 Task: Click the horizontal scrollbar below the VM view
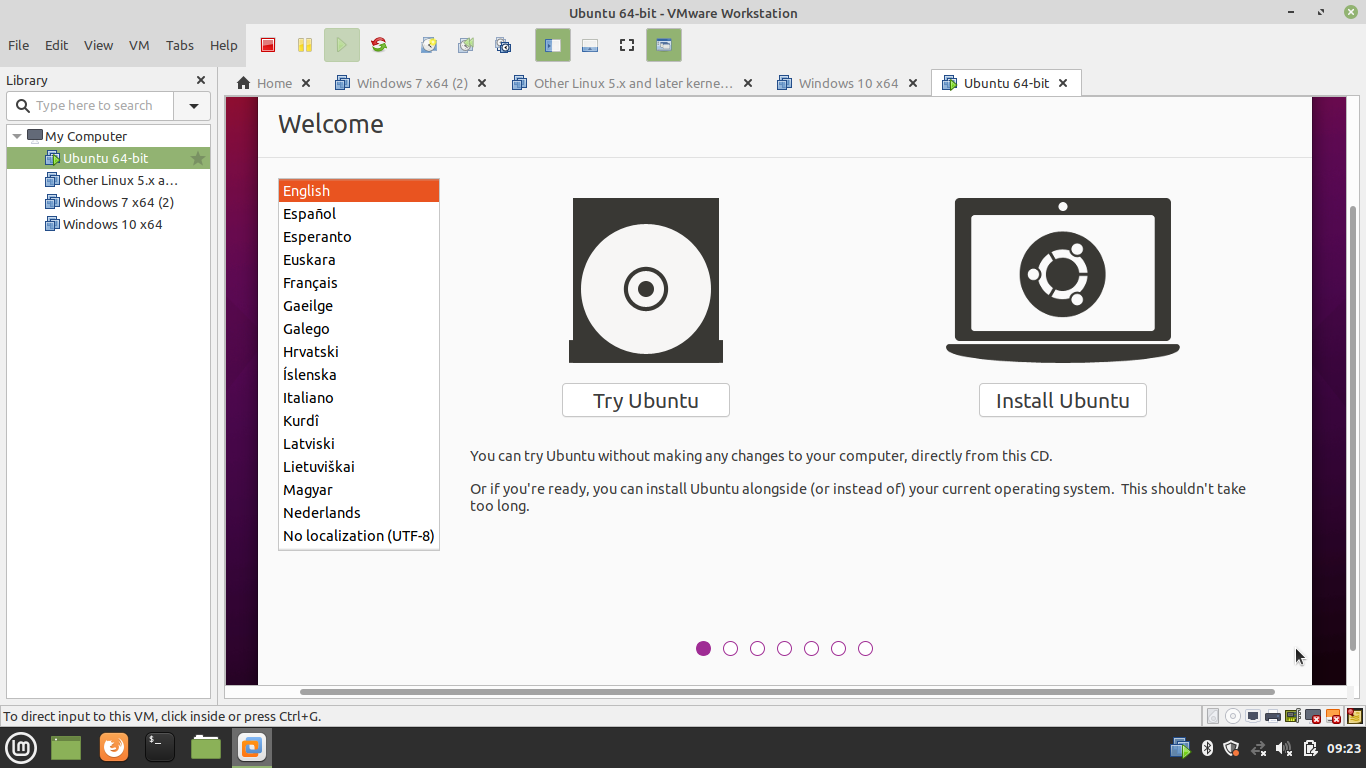pos(787,692)
